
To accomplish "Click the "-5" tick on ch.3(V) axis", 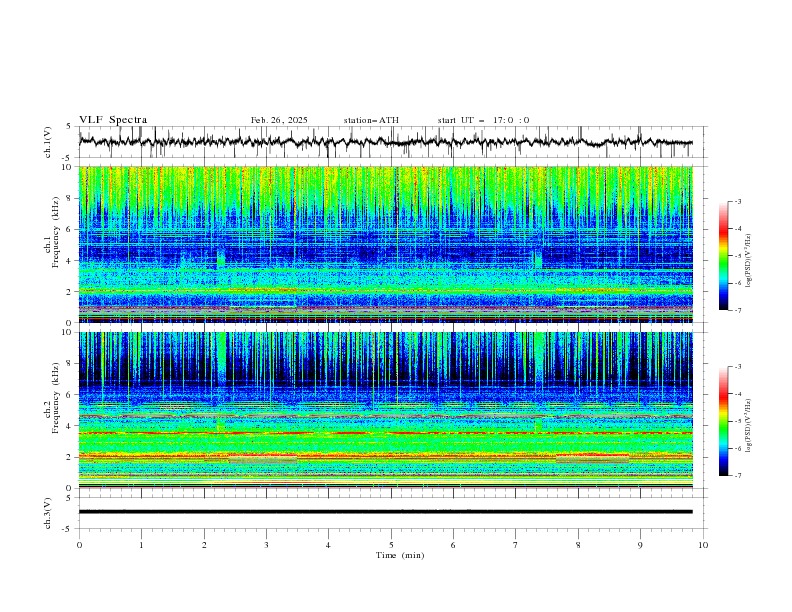I will click(x=68, y=529).
